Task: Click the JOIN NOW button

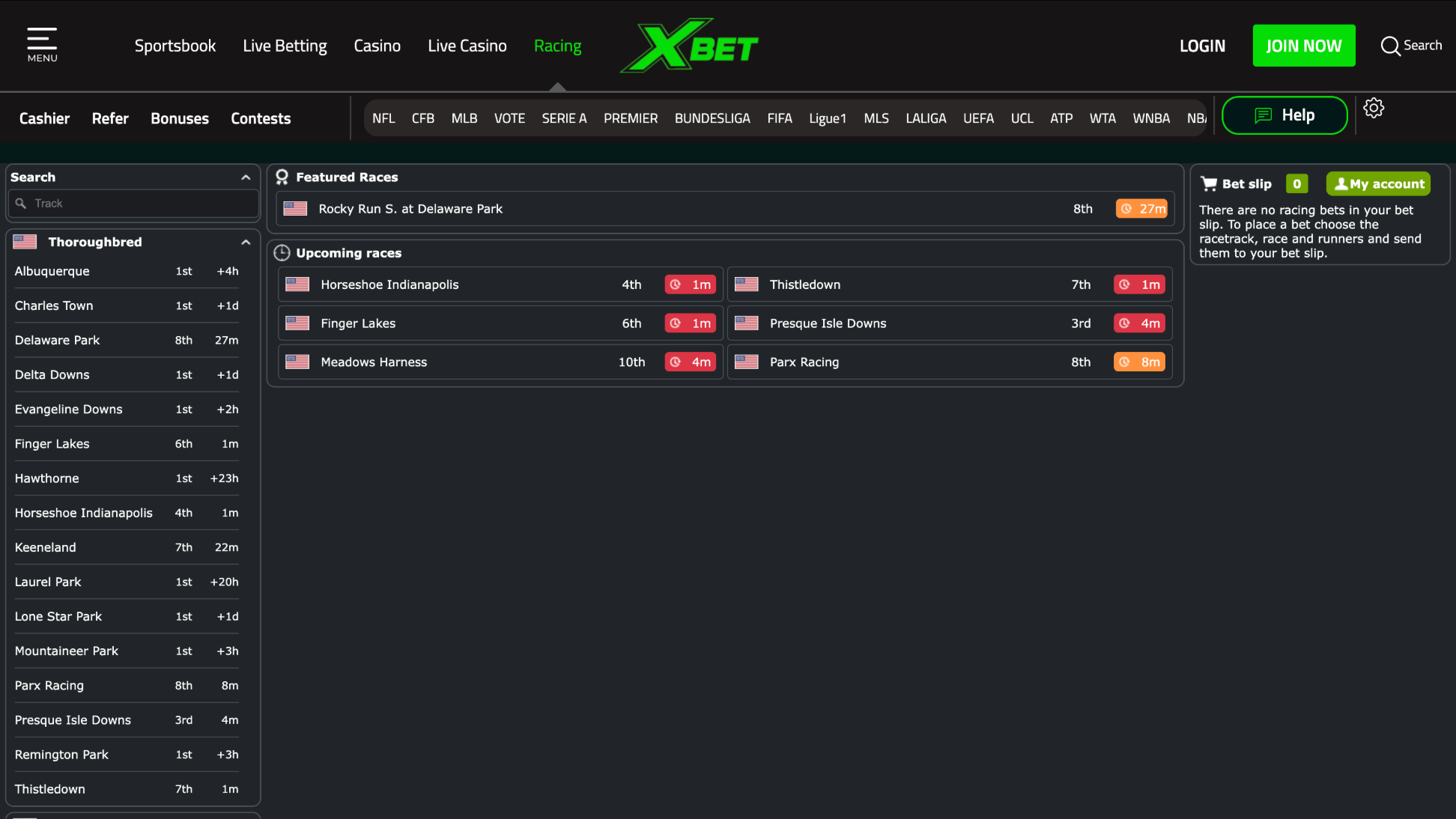Action: 1303,45
